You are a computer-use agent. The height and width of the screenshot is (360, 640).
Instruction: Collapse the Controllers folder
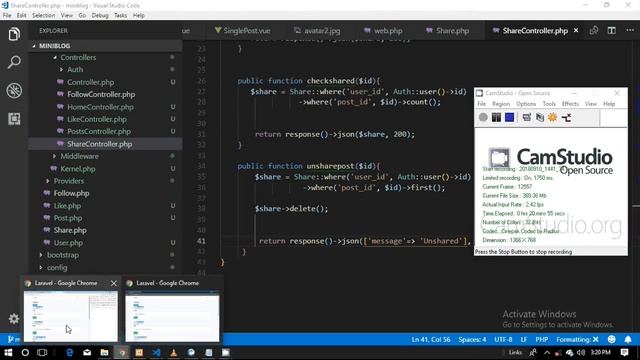55,58
